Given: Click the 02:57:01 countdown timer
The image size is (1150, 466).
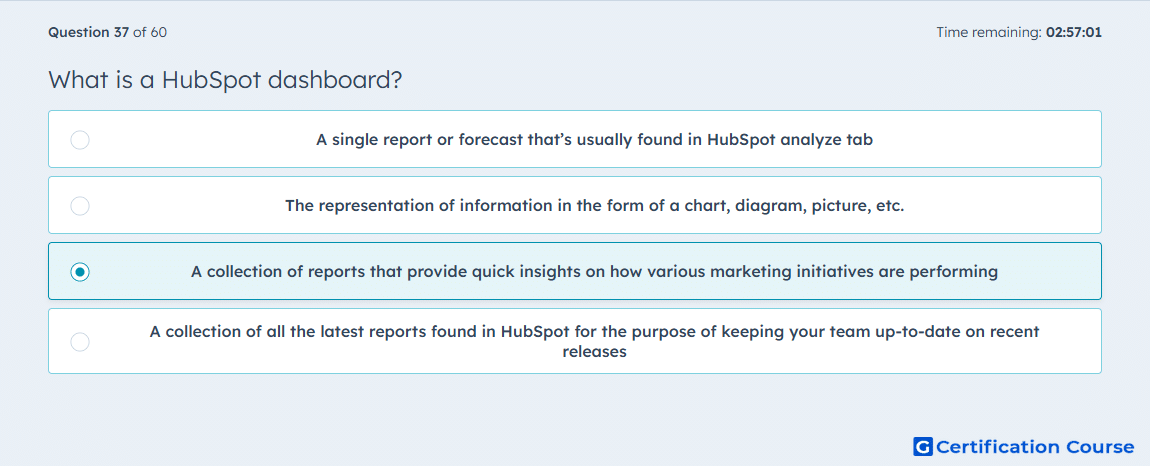Looking at the screenshot, I should [x=1074, y=32].
